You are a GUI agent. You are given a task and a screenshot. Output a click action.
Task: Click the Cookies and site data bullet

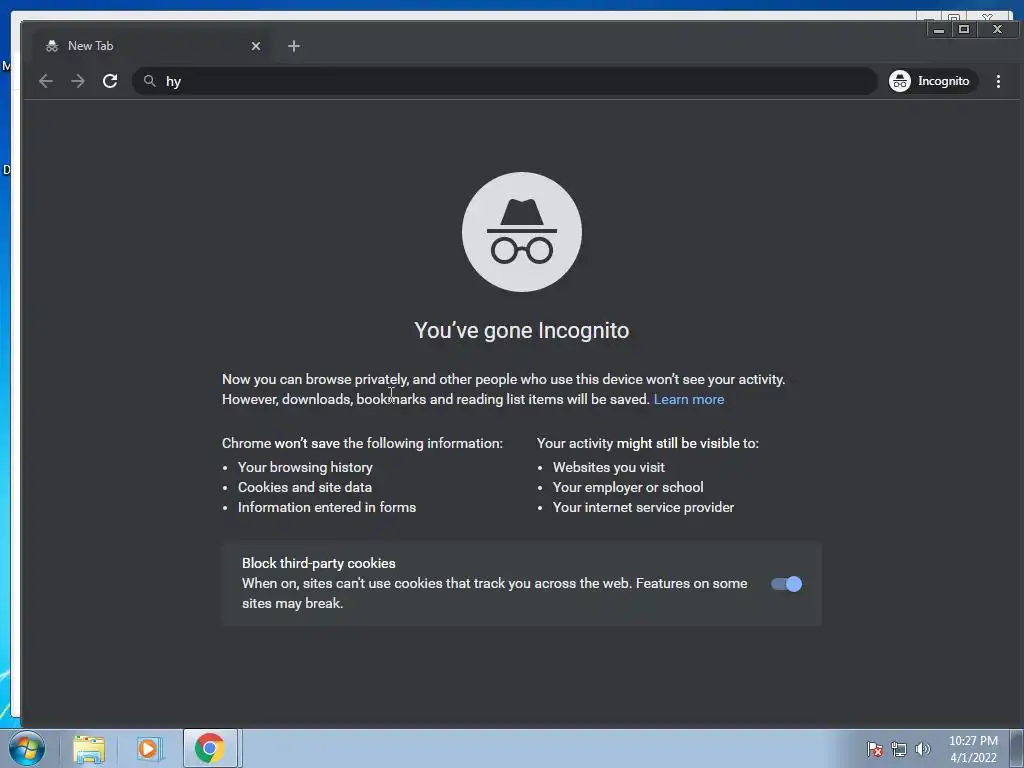point(305,487)
